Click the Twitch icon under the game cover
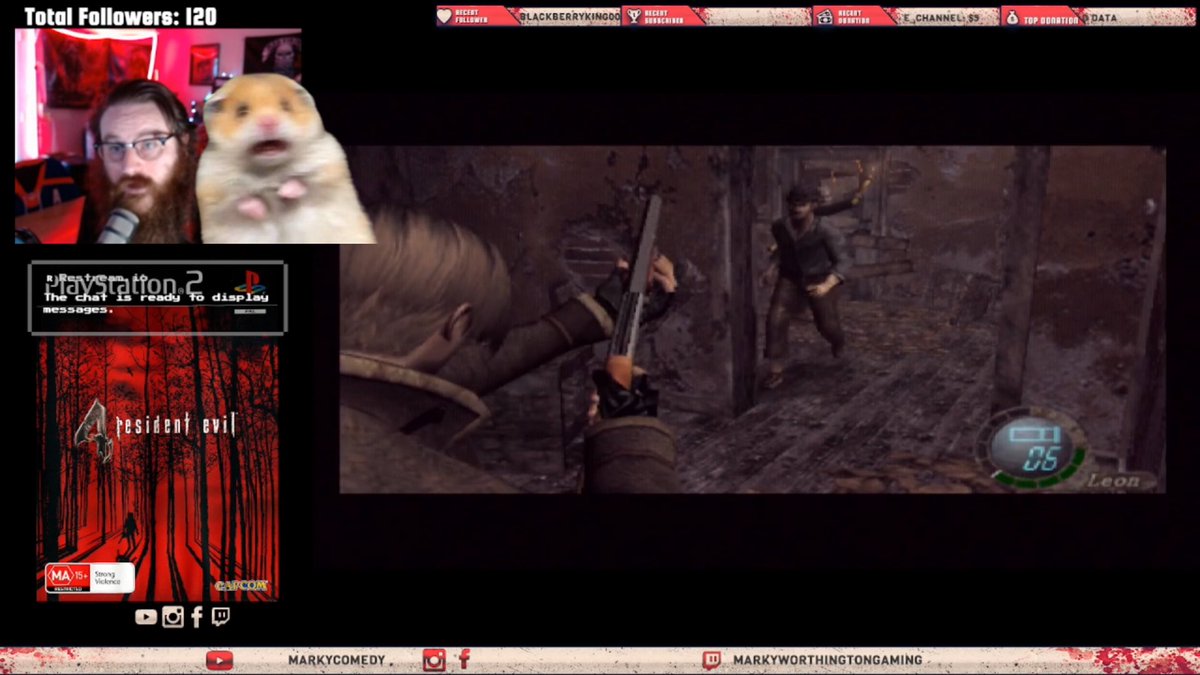1200x675 pixels. point(220,617)
